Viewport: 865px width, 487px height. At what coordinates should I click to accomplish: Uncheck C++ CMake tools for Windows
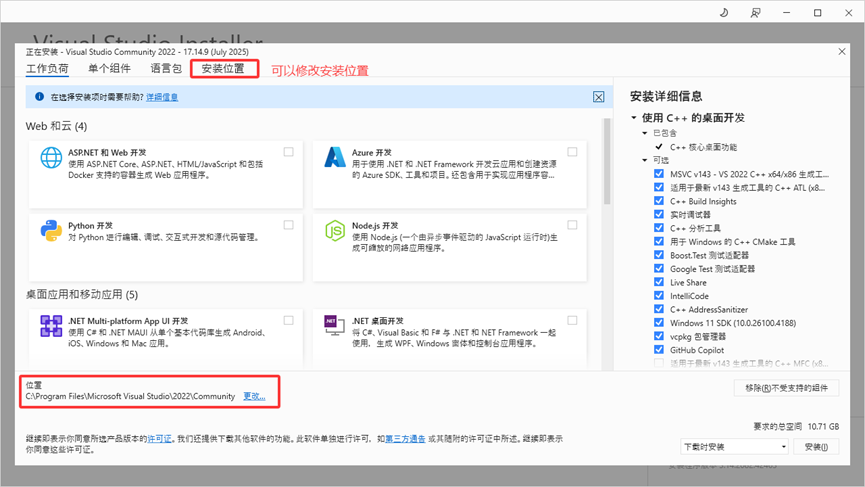coord(659,242)
